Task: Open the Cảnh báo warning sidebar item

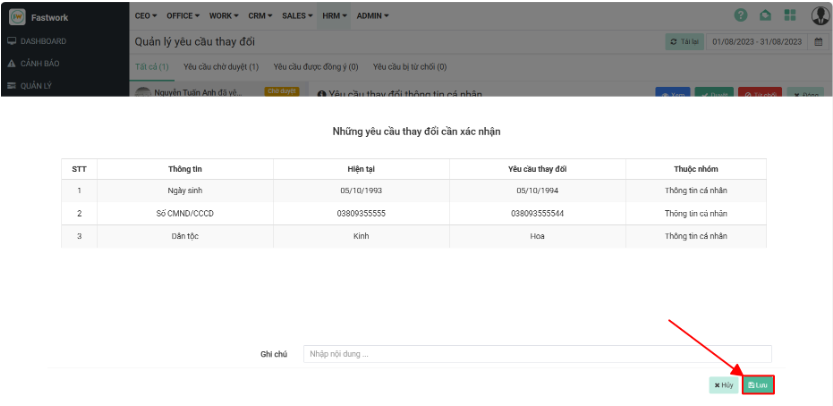Action: 40,63
